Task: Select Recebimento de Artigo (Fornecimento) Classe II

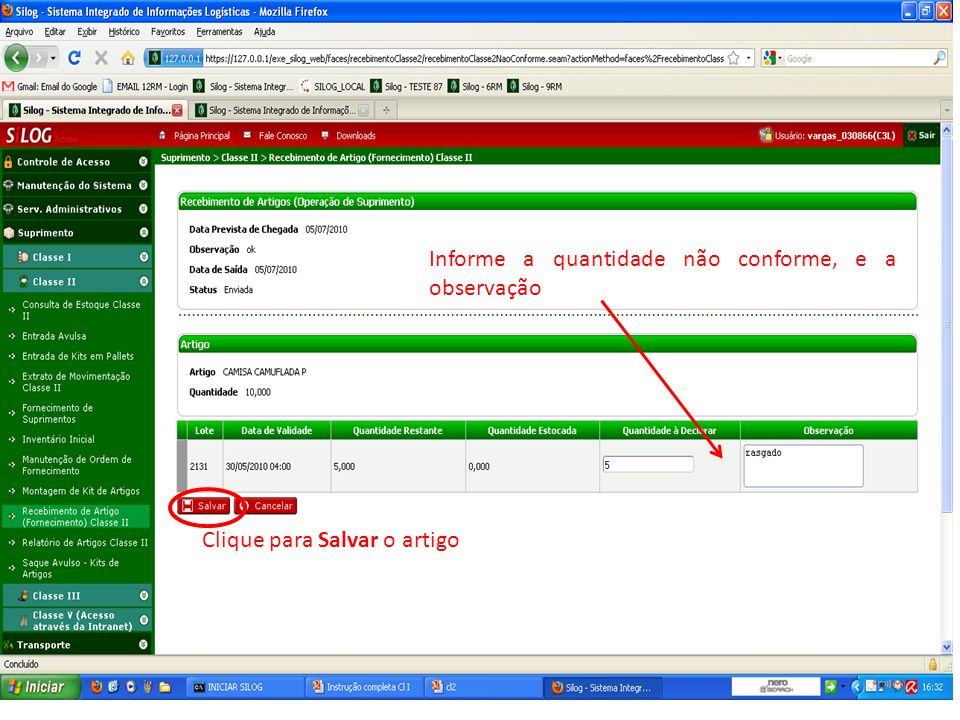Action: click(75, 517)
